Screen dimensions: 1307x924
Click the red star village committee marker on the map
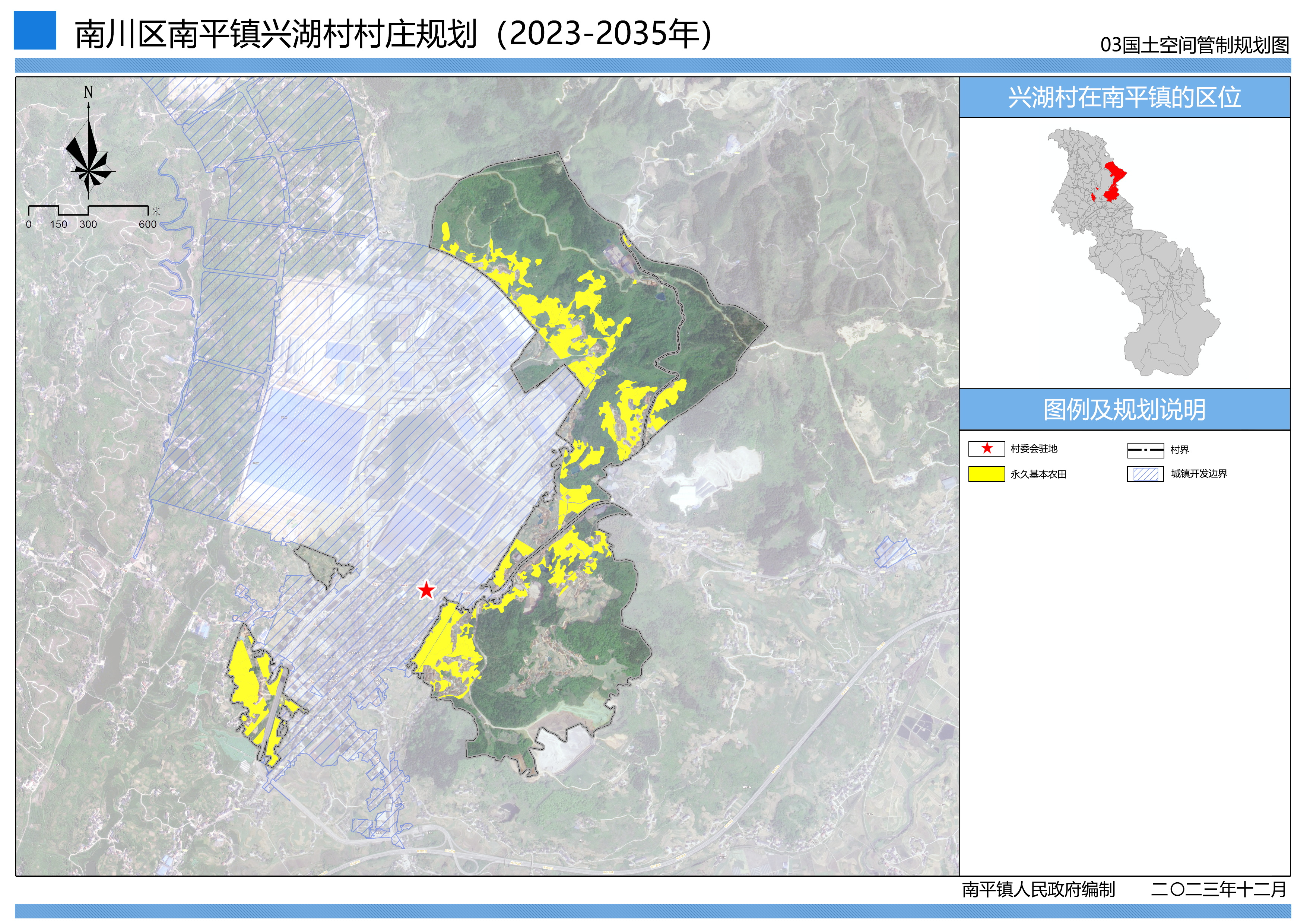tap(426, 590)
